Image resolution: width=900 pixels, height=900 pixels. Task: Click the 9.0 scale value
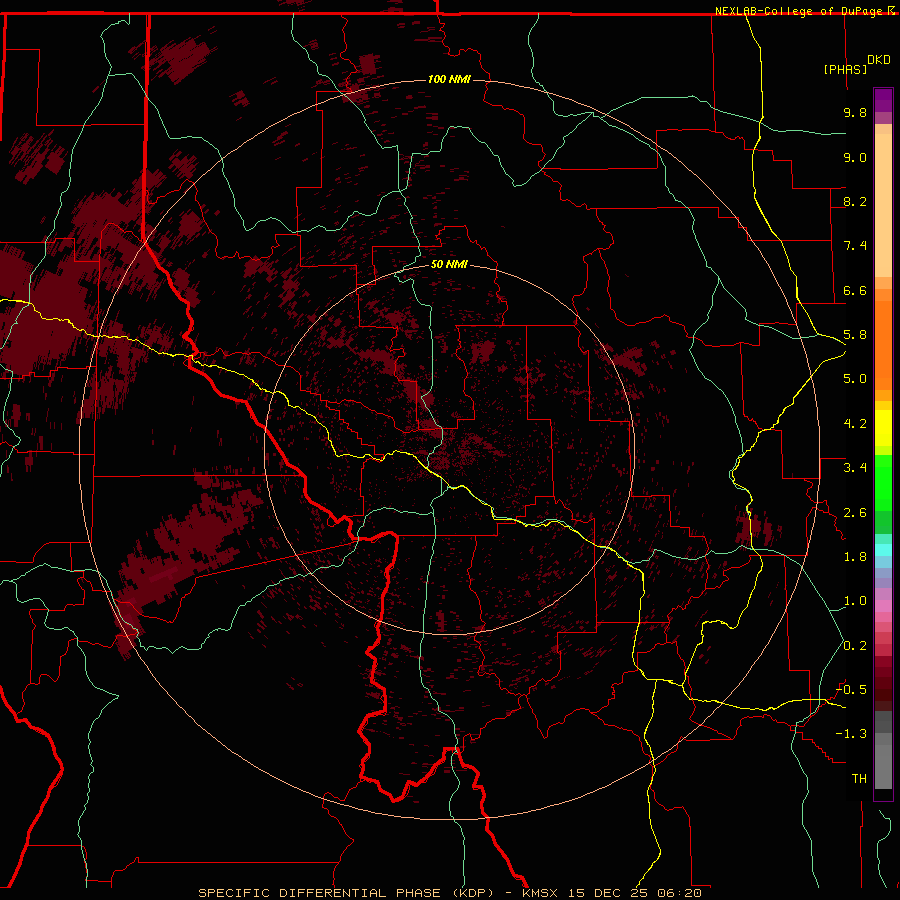pos(855,157)
